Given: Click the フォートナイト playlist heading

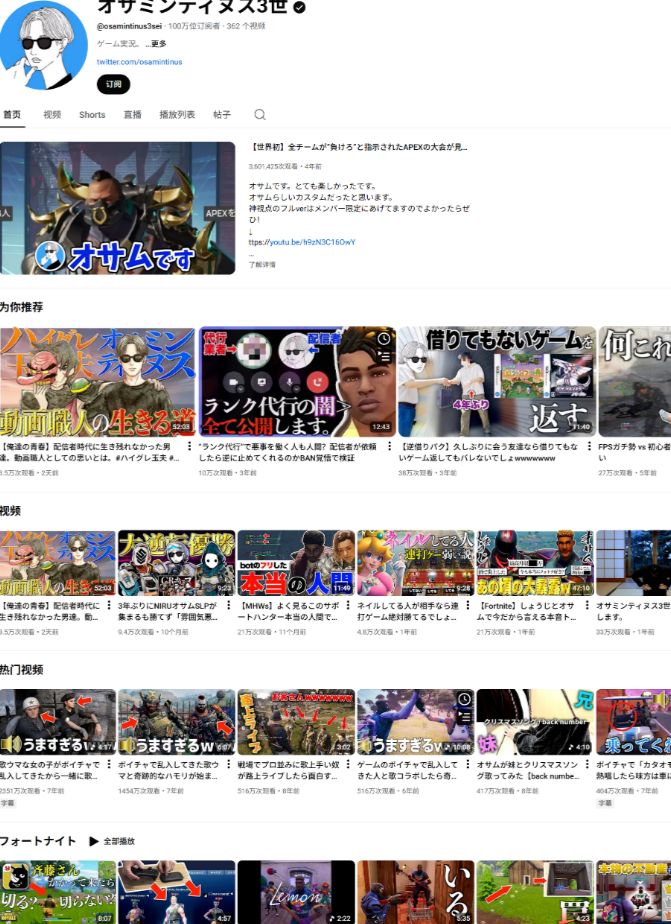Looking at the screenshot, I should tap(38, 841).
